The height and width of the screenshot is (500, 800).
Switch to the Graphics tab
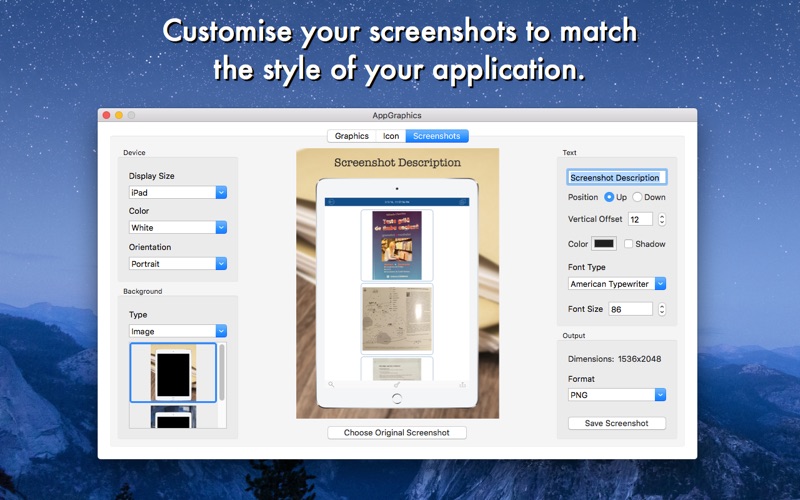tap(352, 136)
